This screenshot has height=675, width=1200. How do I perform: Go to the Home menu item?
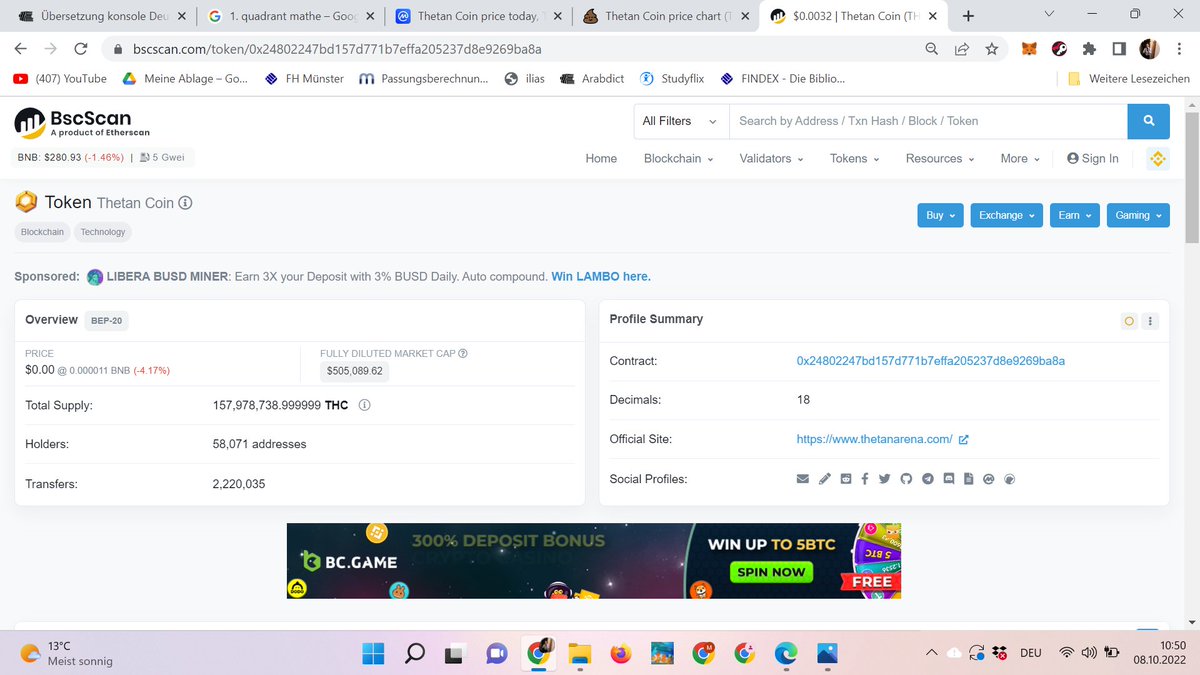[x=601, y=158]
